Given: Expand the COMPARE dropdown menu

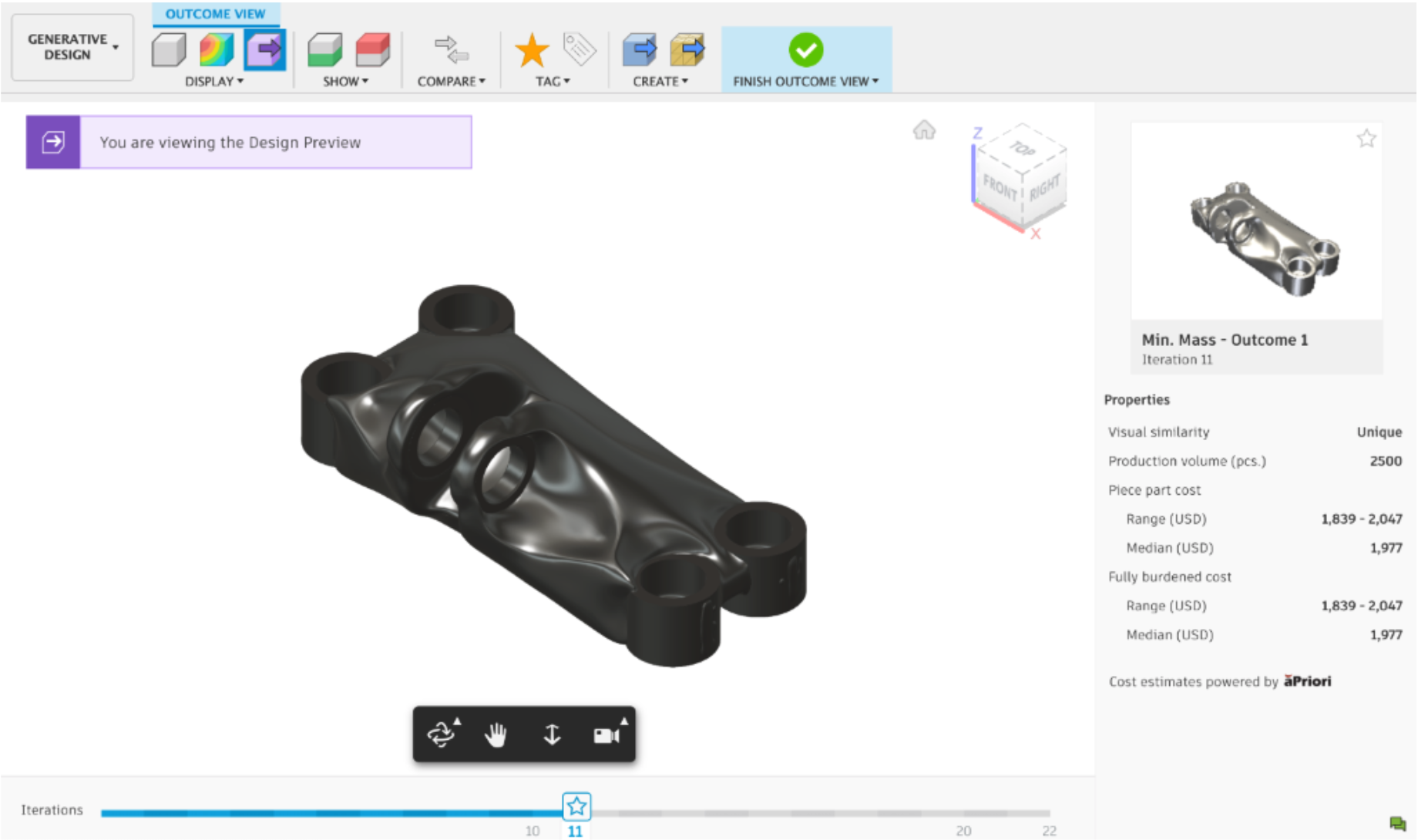Looking at the screenshot, I should [x=452, y=82].
